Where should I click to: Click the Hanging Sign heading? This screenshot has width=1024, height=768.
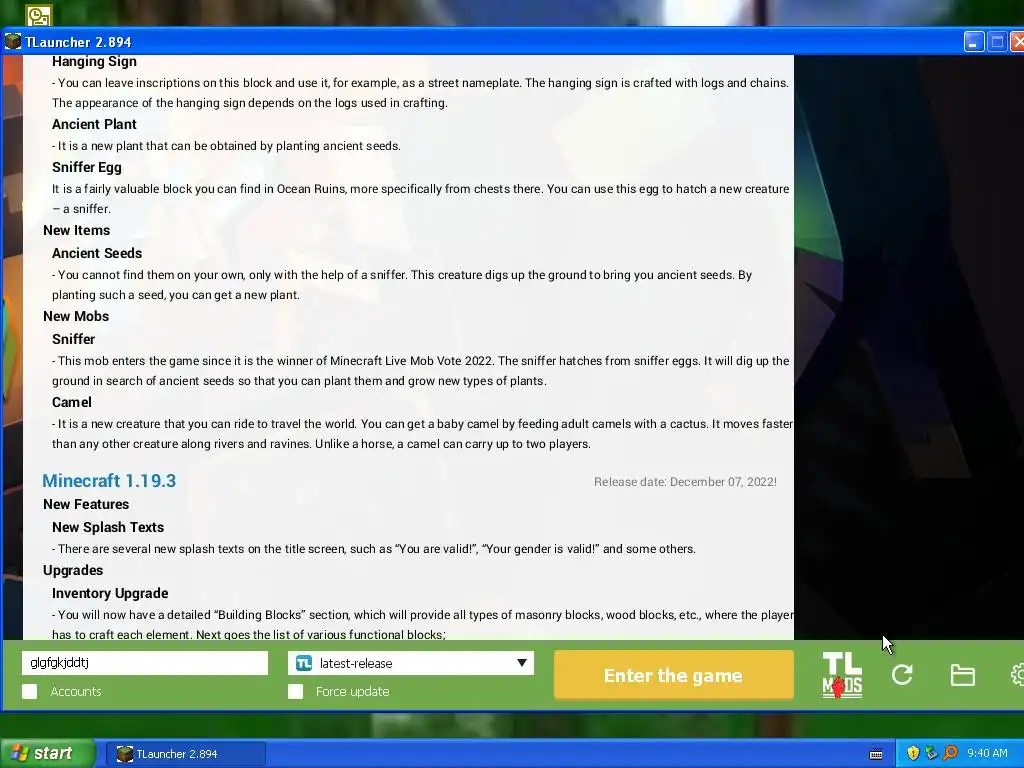pos(94,61)
